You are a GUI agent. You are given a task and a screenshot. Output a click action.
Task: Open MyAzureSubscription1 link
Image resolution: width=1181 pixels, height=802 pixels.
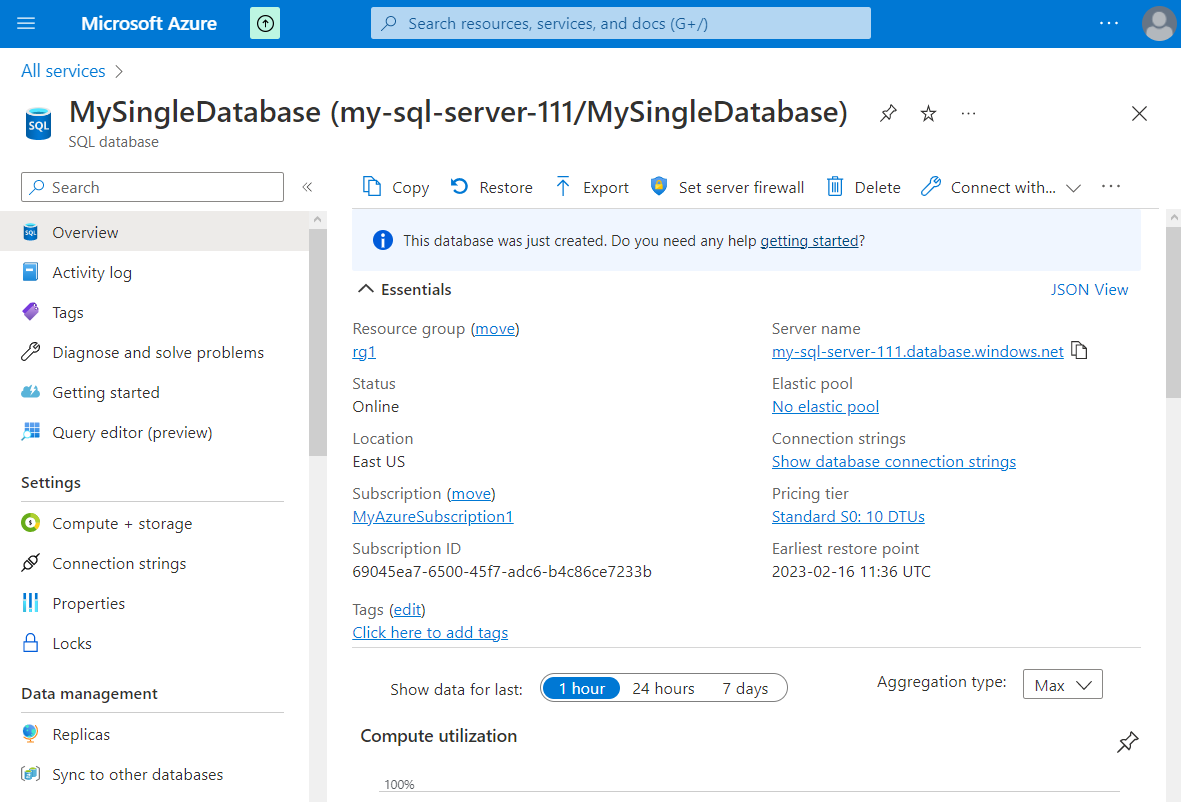click(432, 517)
